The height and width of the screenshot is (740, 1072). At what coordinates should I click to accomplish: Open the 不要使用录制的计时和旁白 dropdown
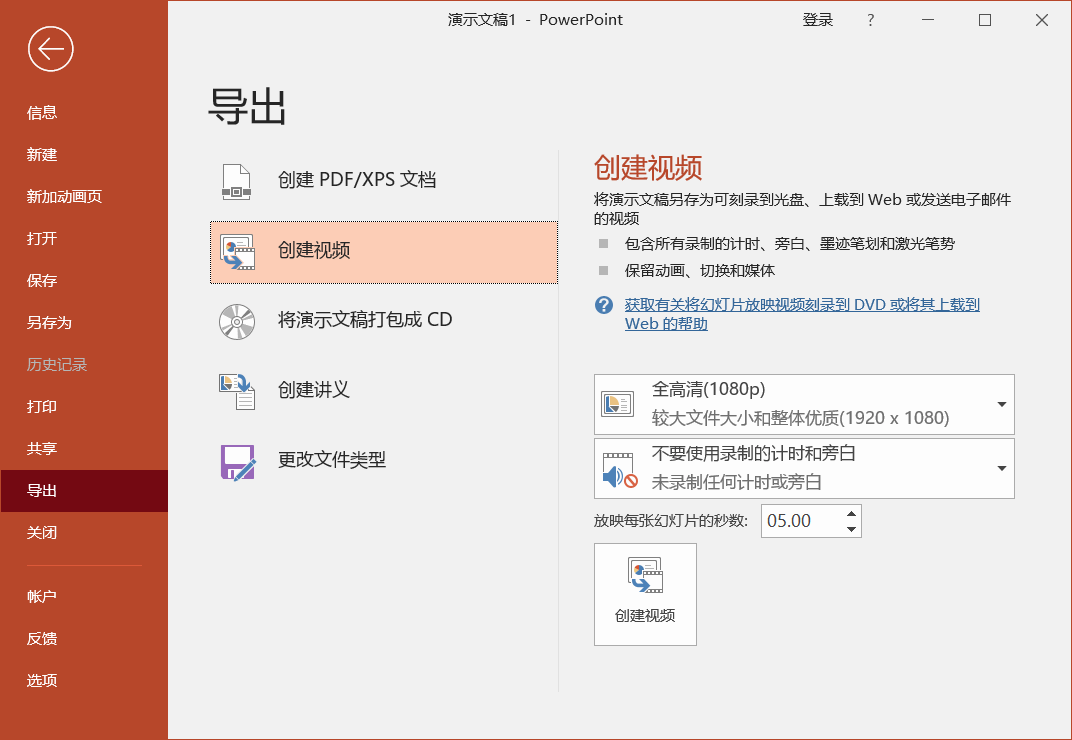click(x=804, y=468)
